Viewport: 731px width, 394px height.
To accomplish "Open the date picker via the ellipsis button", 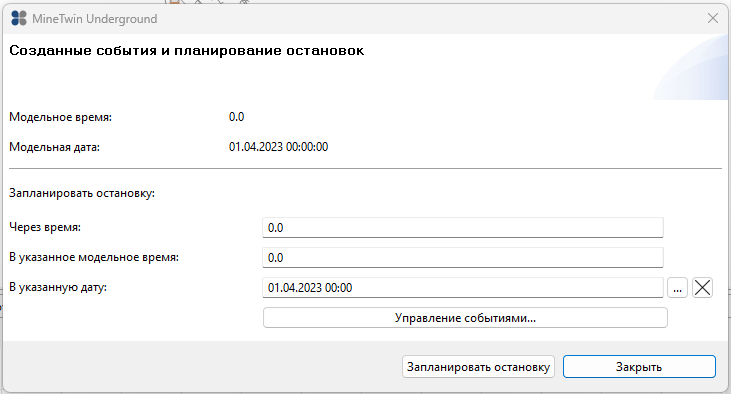I will click(x=677, y=288).
